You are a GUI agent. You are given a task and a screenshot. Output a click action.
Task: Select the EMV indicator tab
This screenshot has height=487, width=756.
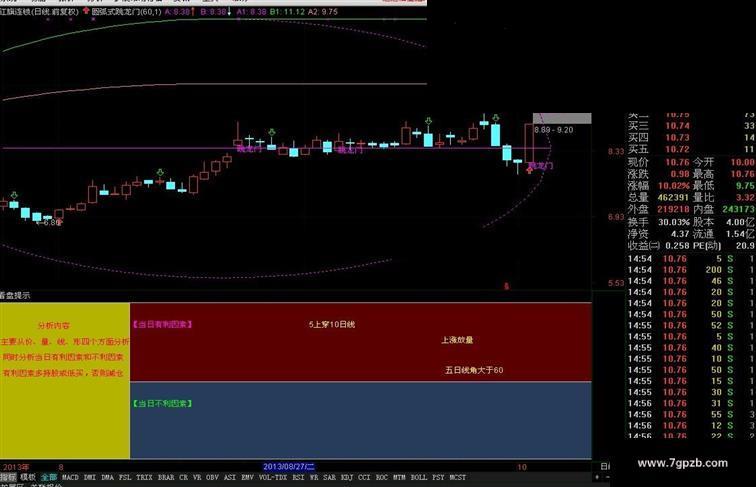(x=247, y=477)
